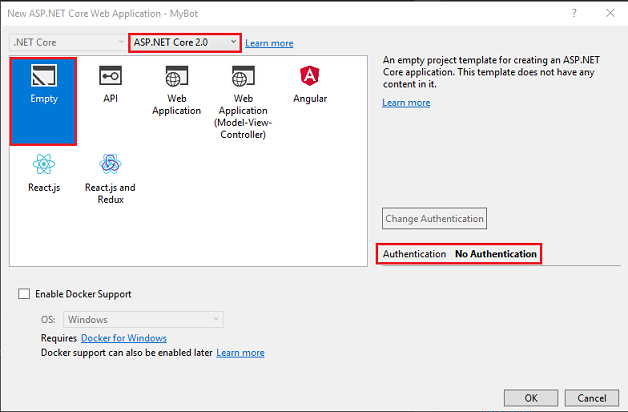
Task: Open the ASP.NET Core 2.0 version dropdown
Action: coord(185,42)
